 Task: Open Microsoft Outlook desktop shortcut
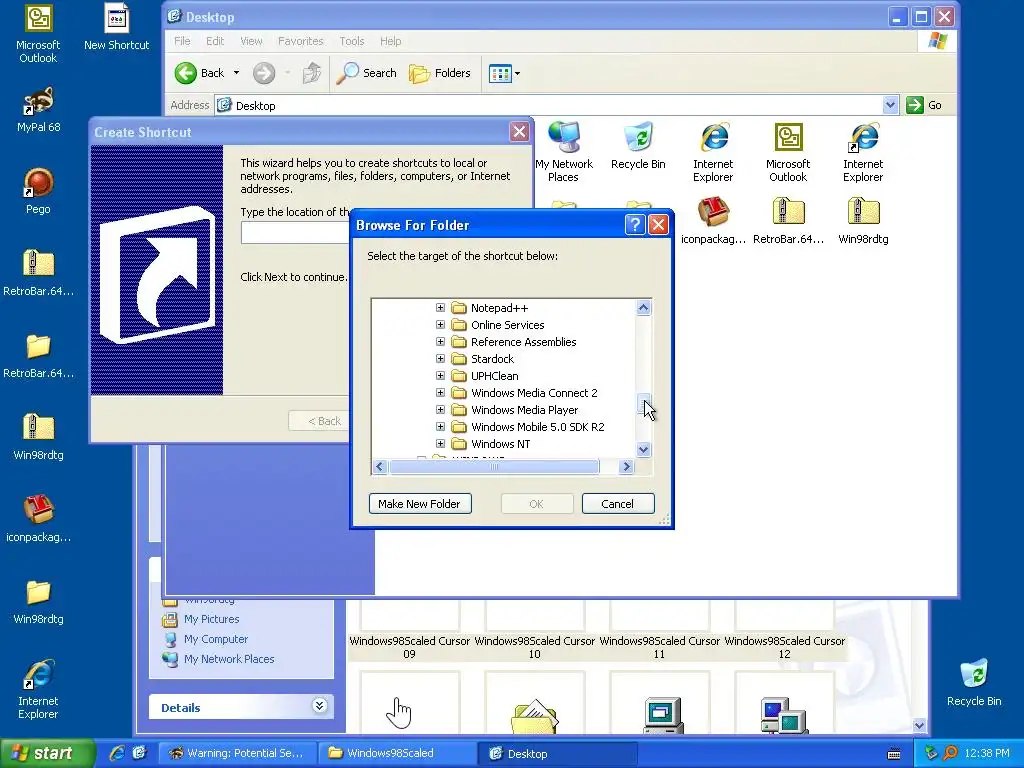coord(38,33)
